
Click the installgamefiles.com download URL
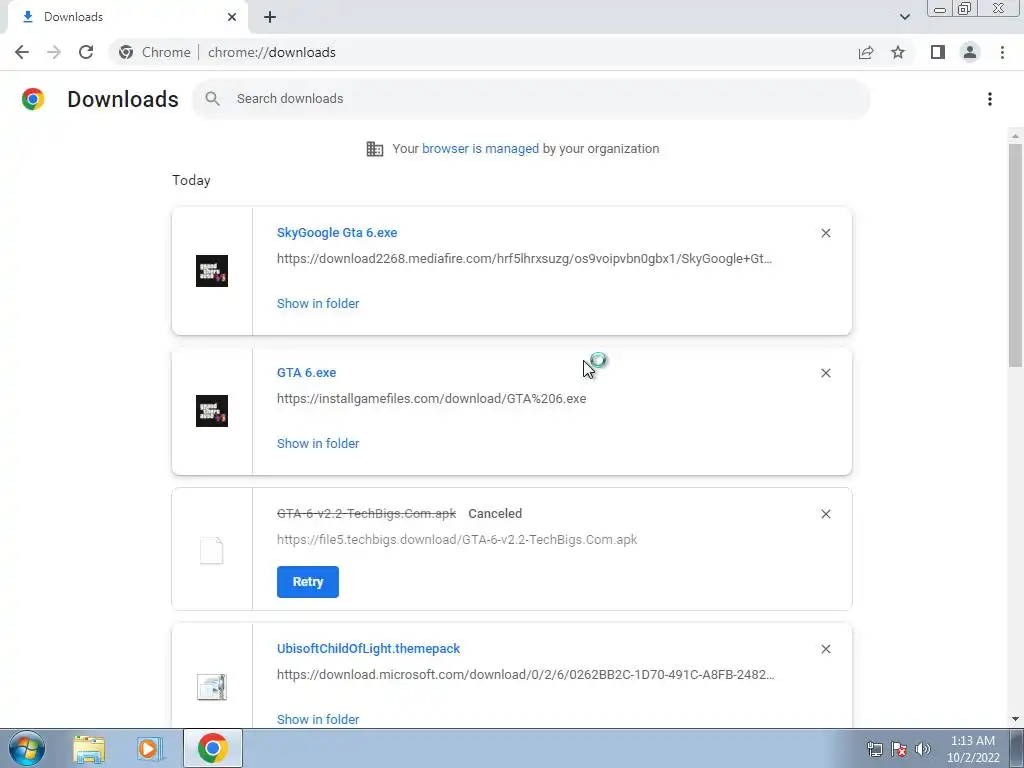pos(431,398)
